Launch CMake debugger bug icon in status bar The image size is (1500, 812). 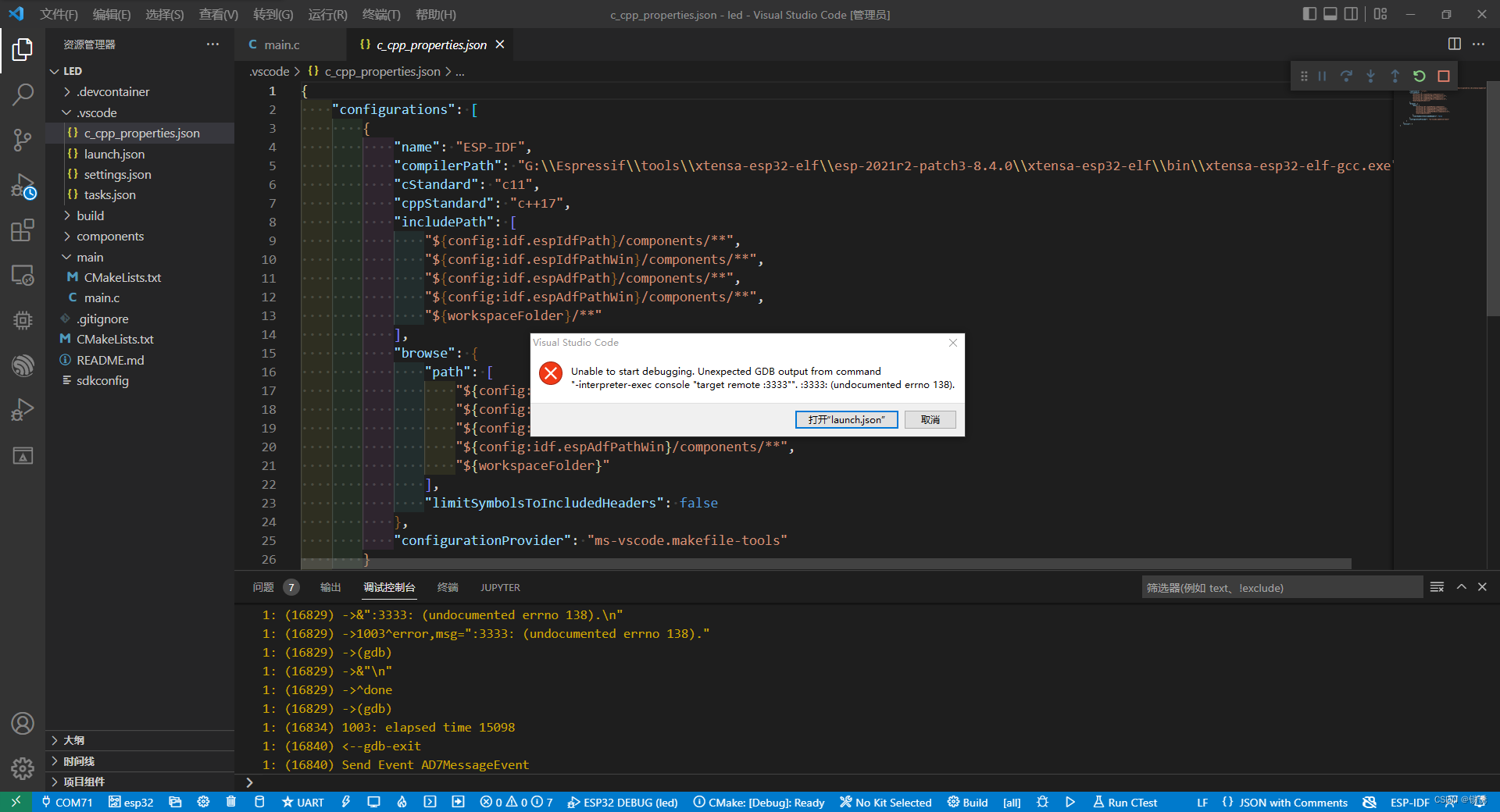pos(1042,802)
